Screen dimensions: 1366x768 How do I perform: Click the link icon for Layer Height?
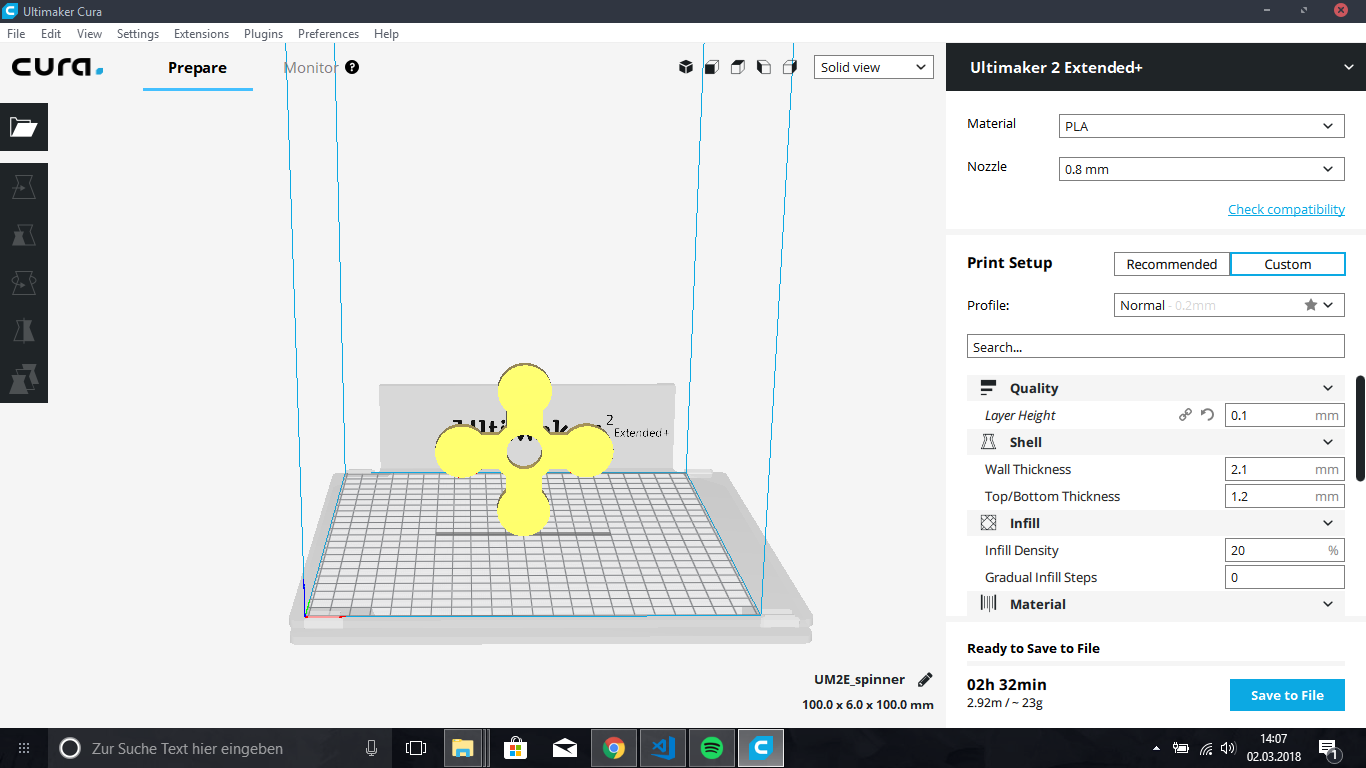point(1185,415)
